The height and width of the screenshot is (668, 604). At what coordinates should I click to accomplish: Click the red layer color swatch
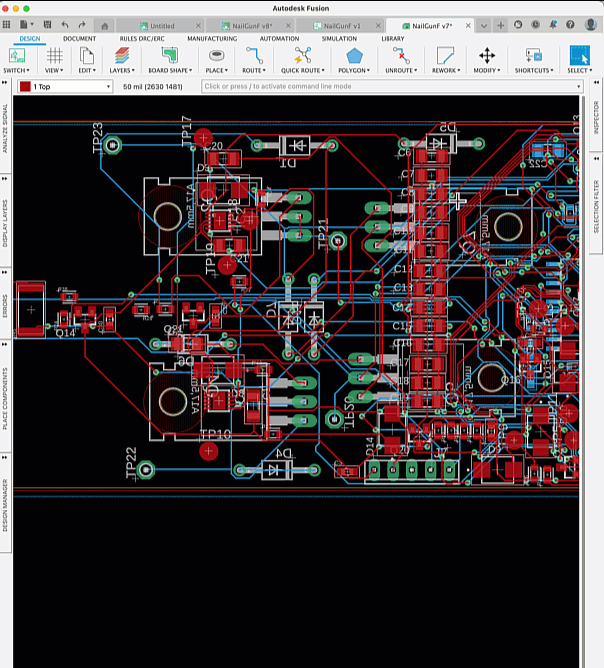(25, 87)
